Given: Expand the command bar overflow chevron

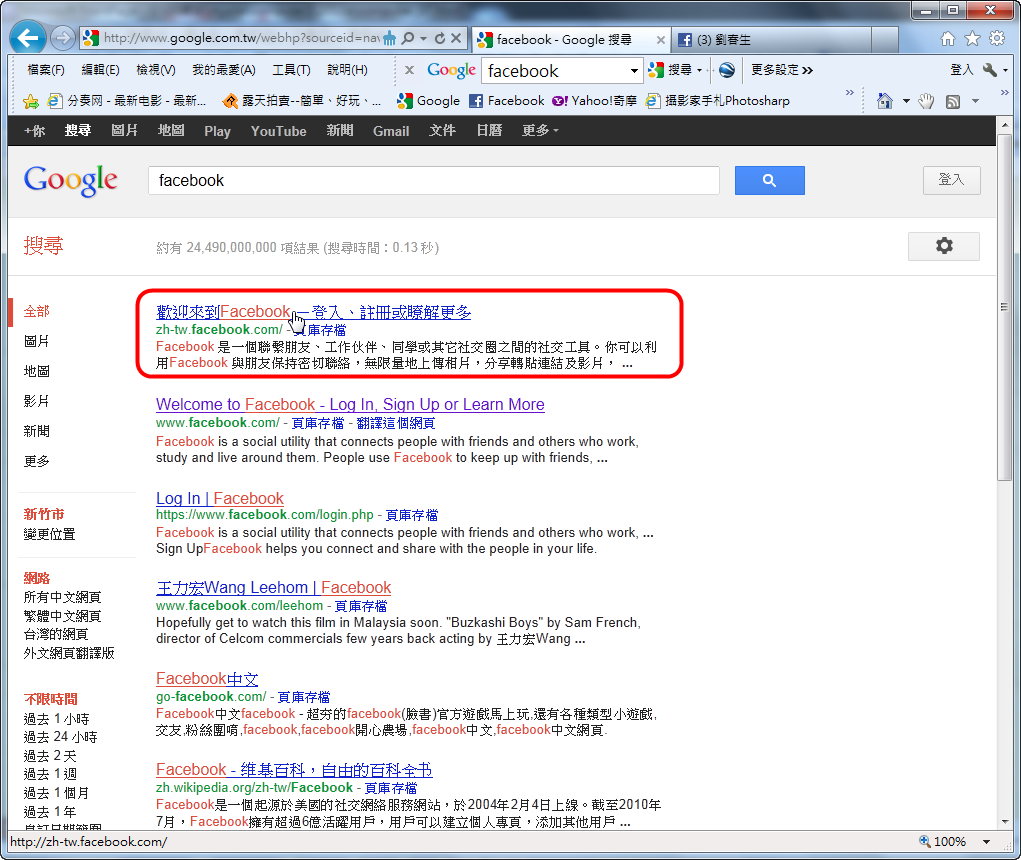Looking at the screenshot, I should (x=1005, y=92).
